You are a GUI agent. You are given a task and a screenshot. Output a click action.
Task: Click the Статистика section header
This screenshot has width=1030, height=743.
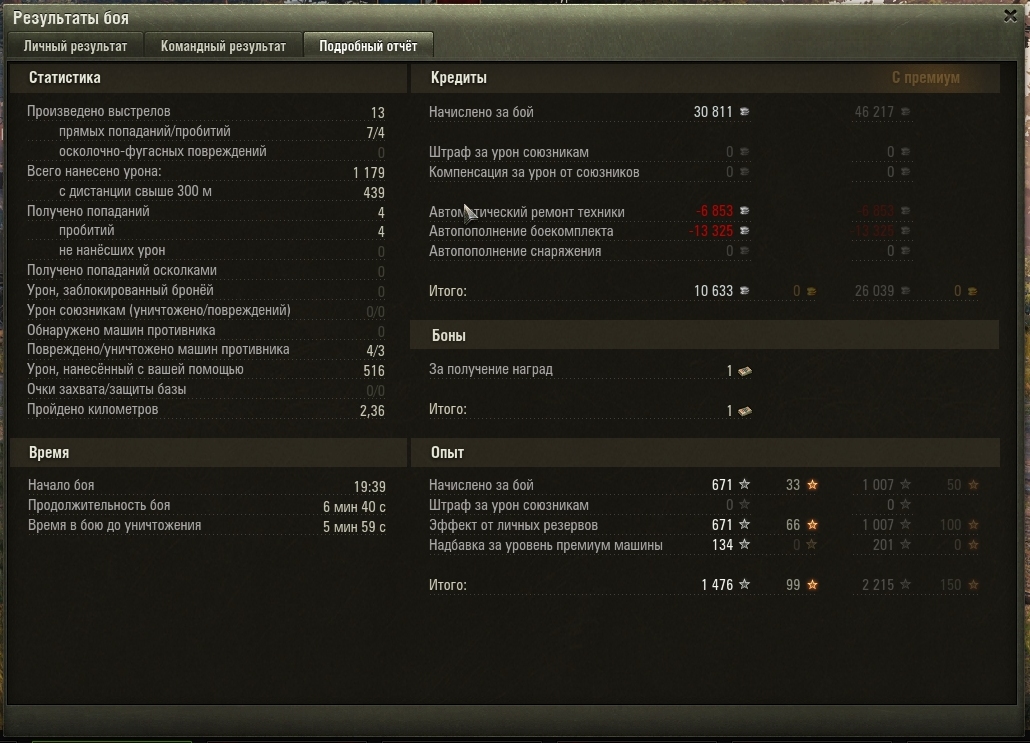(x=64, y=78)
